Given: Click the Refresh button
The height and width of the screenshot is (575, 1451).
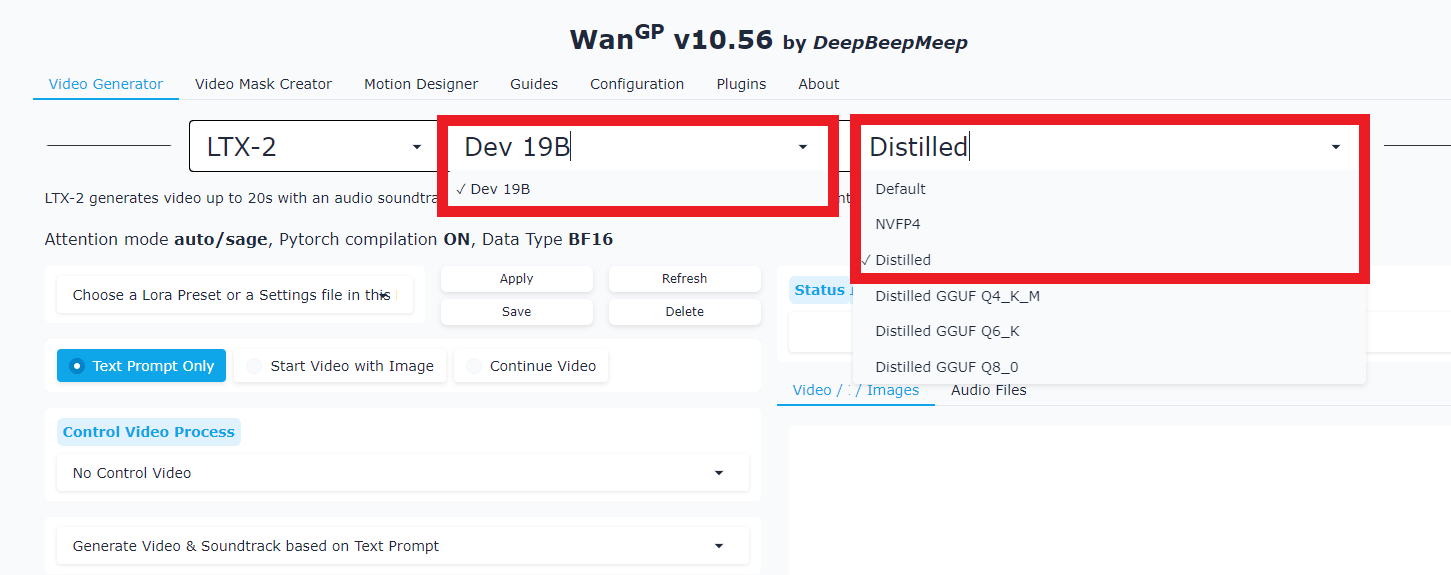Looking at the screenshot, I should point(684,279).
